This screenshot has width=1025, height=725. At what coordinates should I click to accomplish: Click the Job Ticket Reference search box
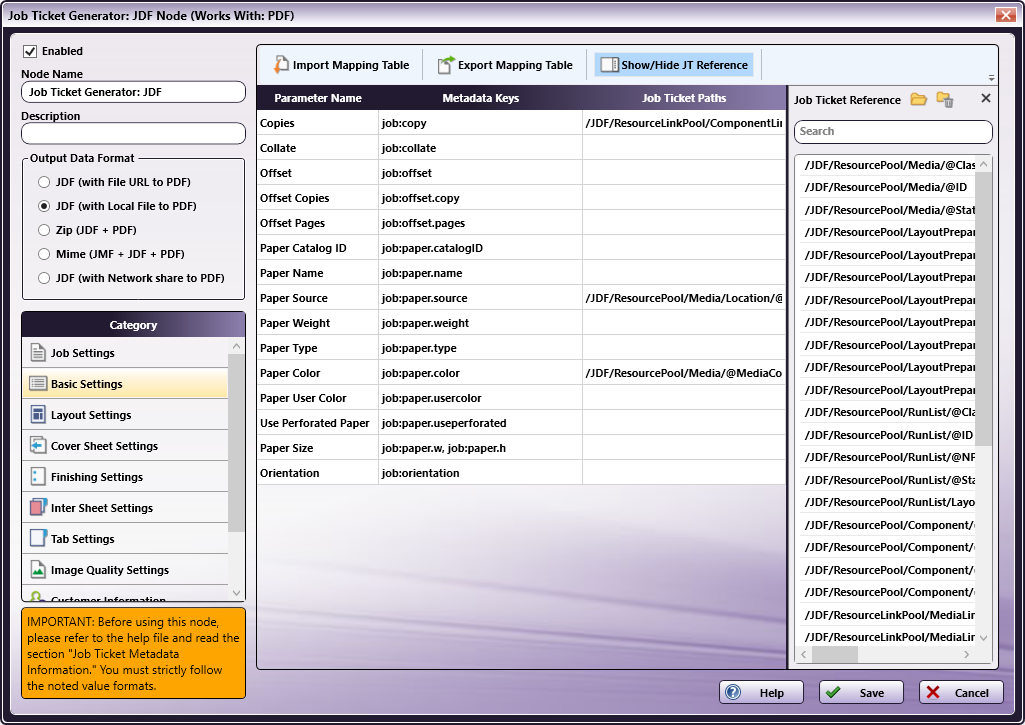(893, 131)
